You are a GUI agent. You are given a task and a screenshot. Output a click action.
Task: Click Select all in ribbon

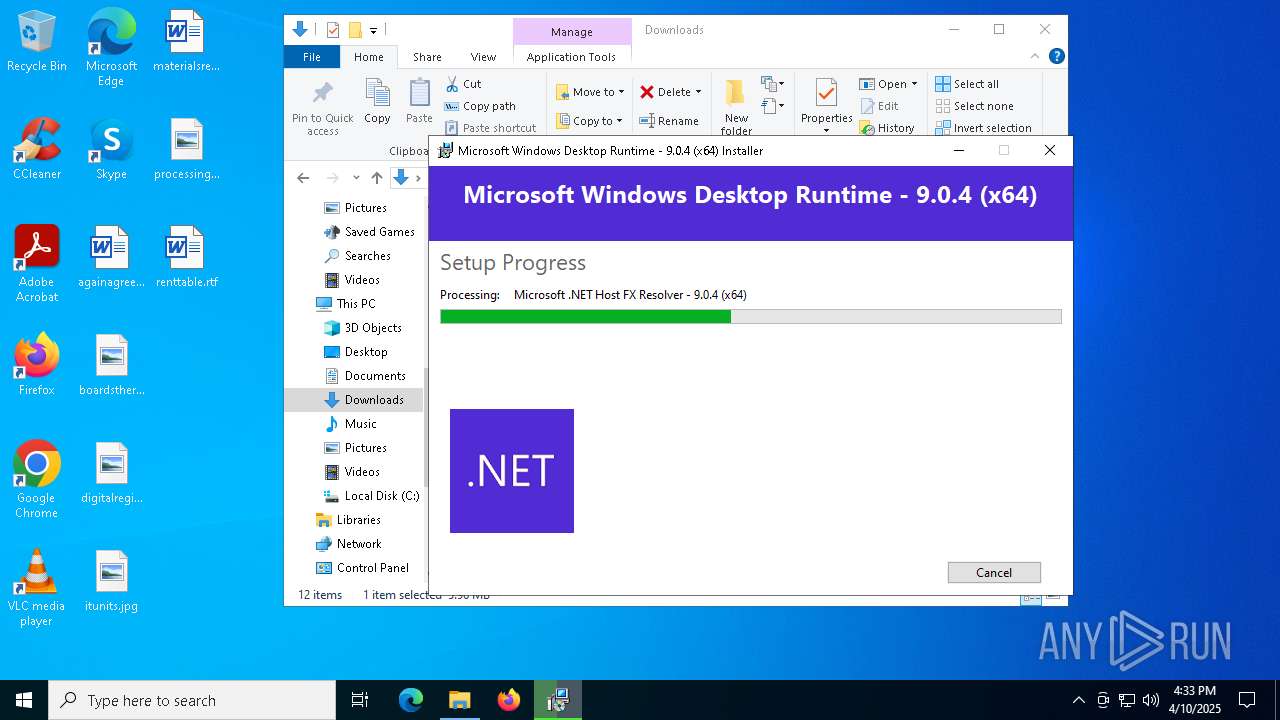967,84
